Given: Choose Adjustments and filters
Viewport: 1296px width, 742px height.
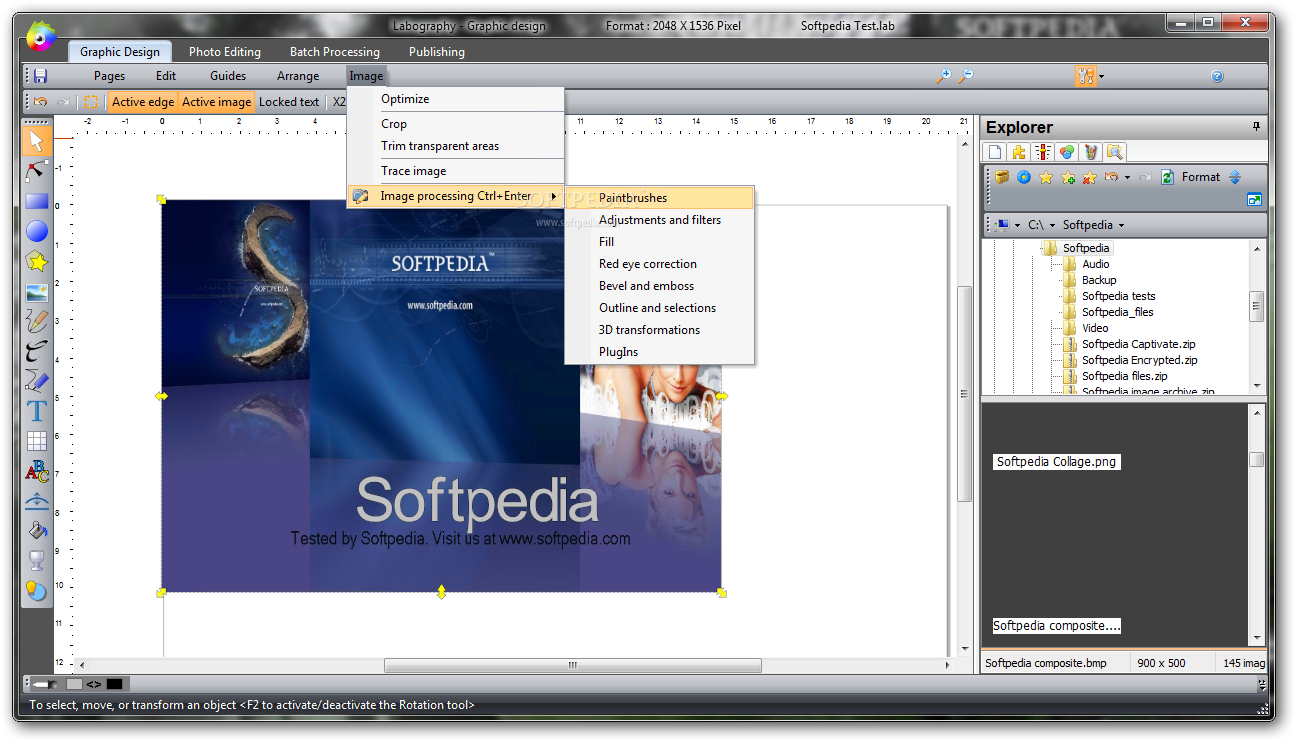Looking at the screenshot, I should pos(659,220).
